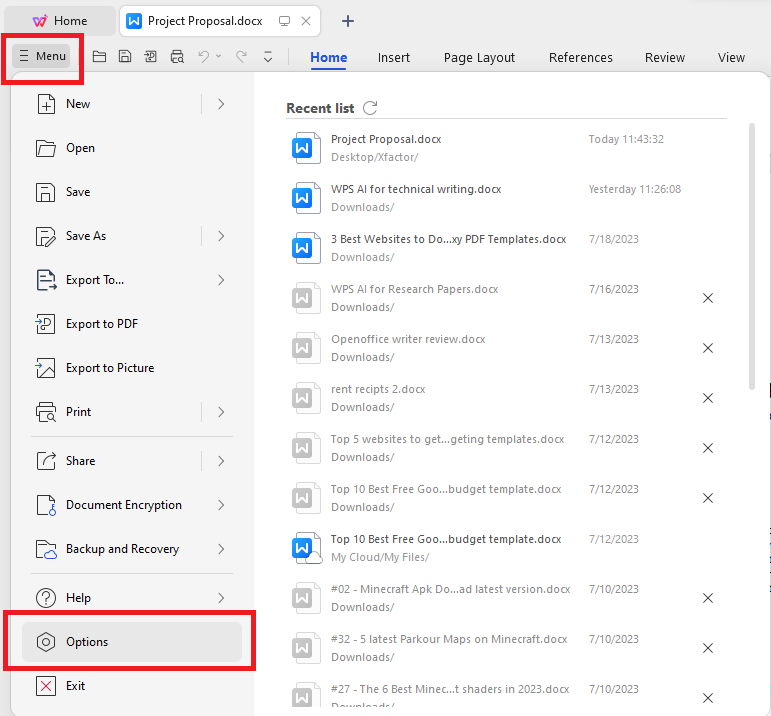Expand the New submenu arrow
This screenshot has height=716, width=771.
(221, 104)
